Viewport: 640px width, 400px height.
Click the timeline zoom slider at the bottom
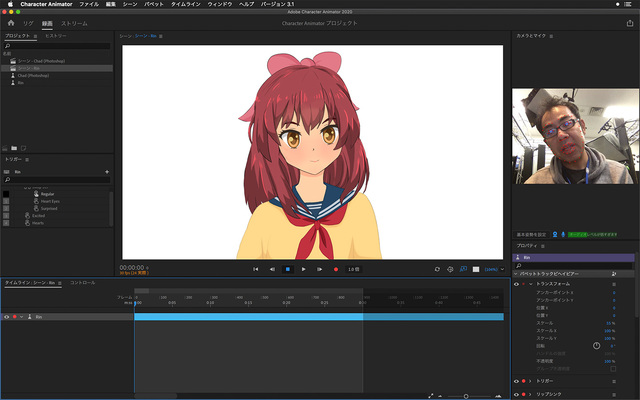point(466,396)
